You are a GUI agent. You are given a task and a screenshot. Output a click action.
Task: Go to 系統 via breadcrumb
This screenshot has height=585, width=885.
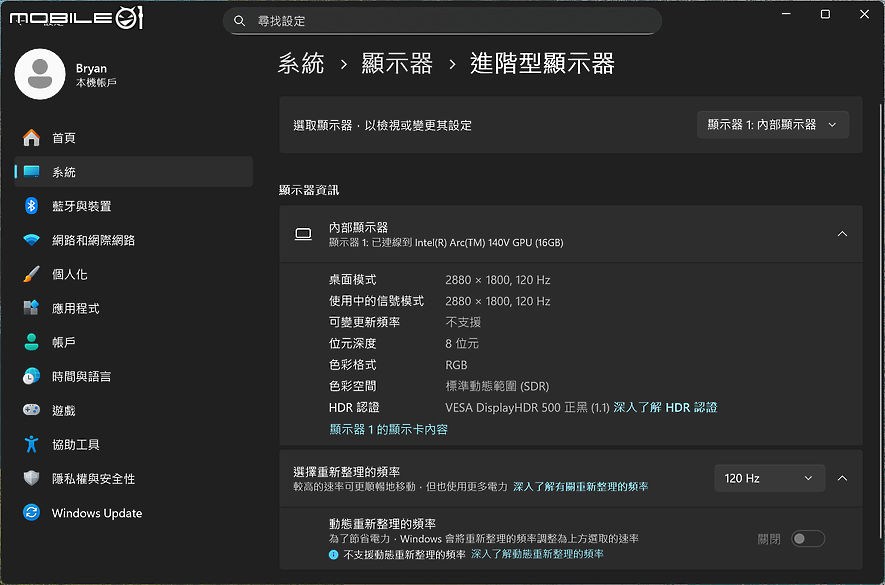click(301, 63)
